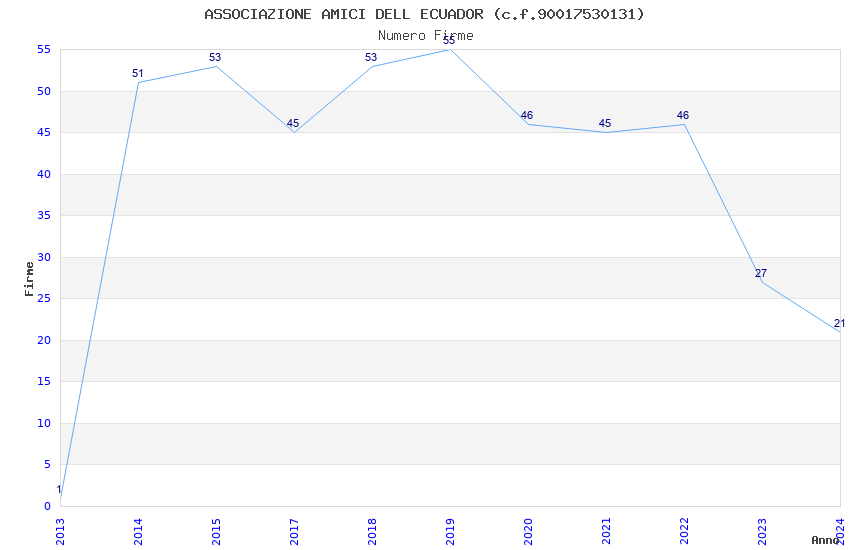Click y-axis tick value 0
850x550 pixels.
47,506
